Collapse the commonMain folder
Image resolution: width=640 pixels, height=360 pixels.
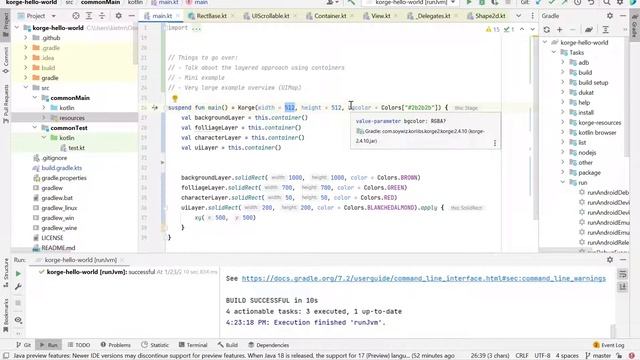coord(35,98)
